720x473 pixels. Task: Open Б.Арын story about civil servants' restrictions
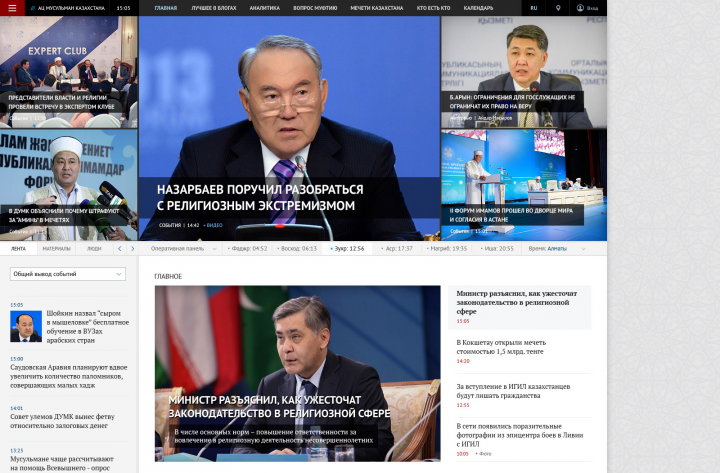pos(524,72)
